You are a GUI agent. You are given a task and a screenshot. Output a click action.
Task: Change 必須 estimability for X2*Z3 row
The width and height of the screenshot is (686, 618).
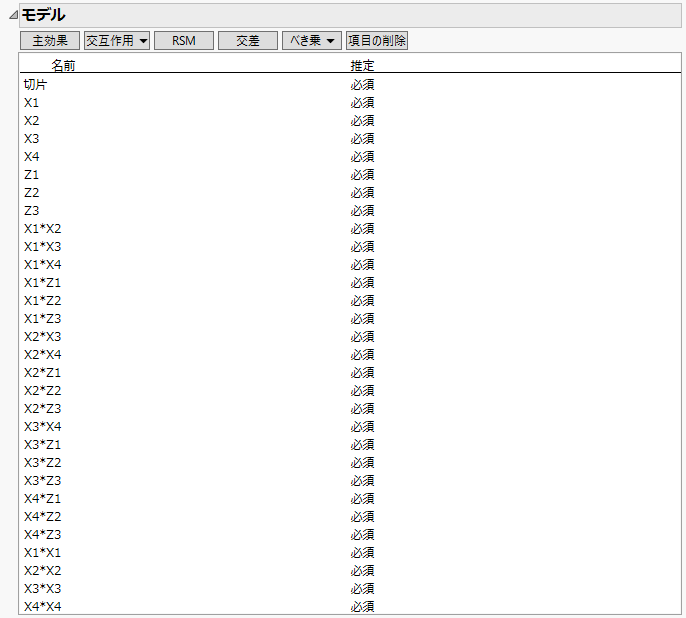pos(362,409)
